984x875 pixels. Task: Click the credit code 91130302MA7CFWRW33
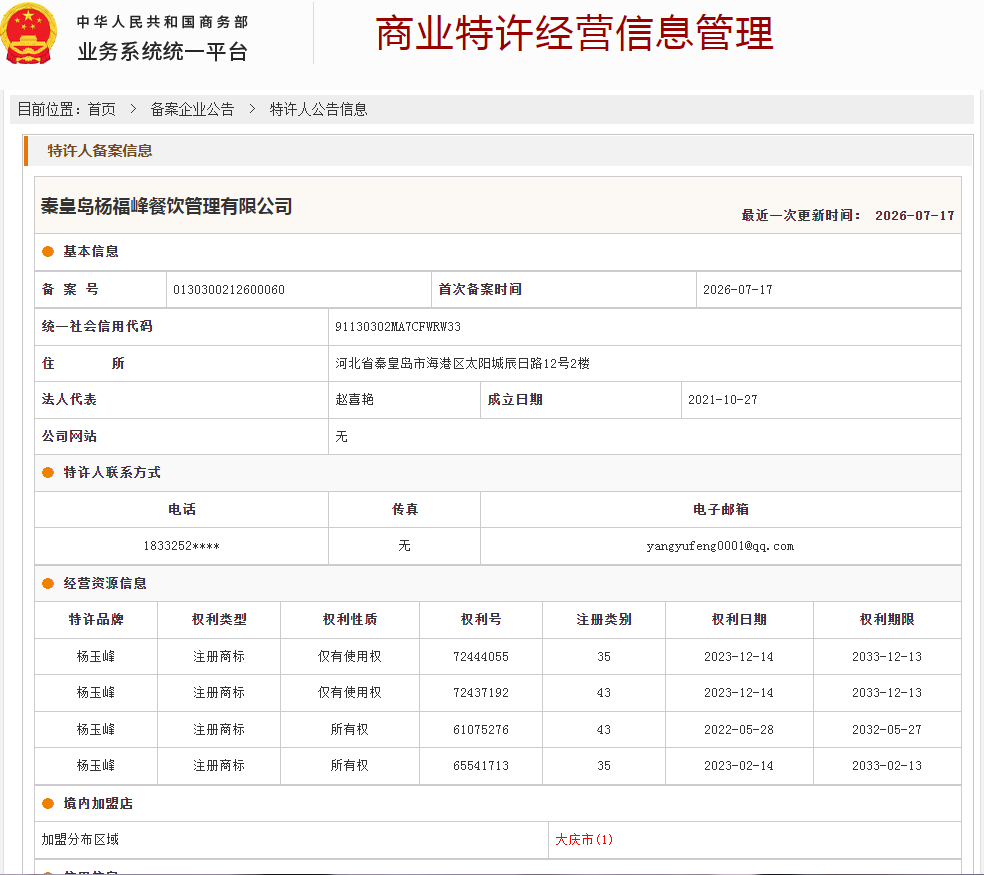pos(398,326)
